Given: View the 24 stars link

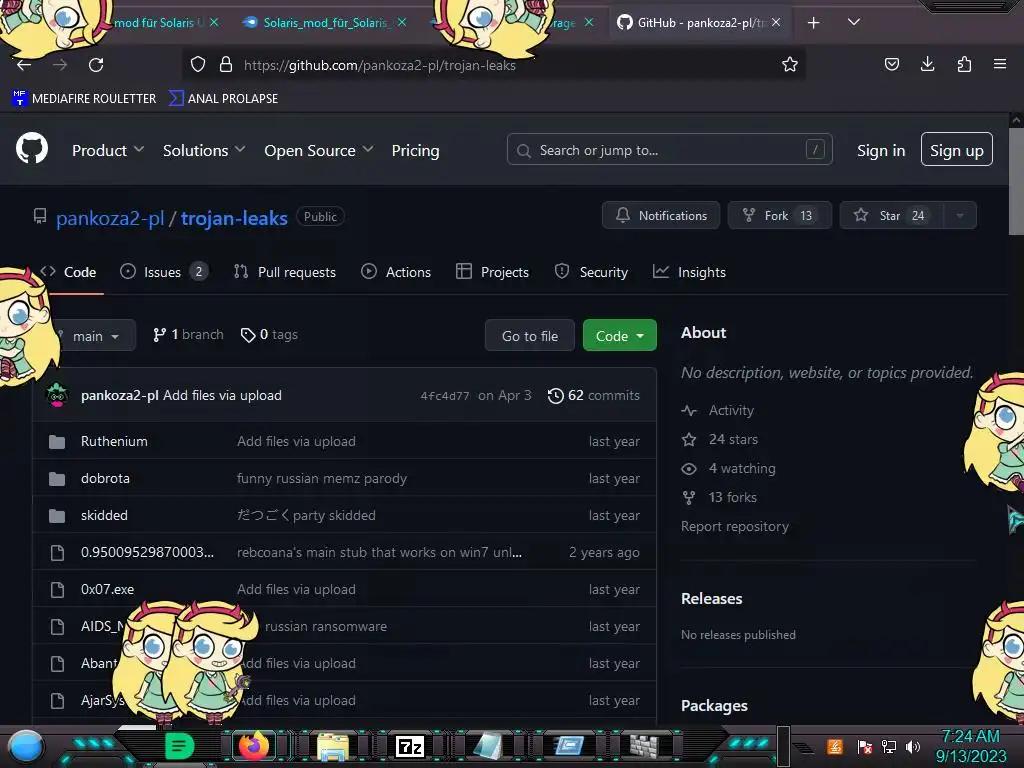Looking at the screenshot, I should point(720,439).
